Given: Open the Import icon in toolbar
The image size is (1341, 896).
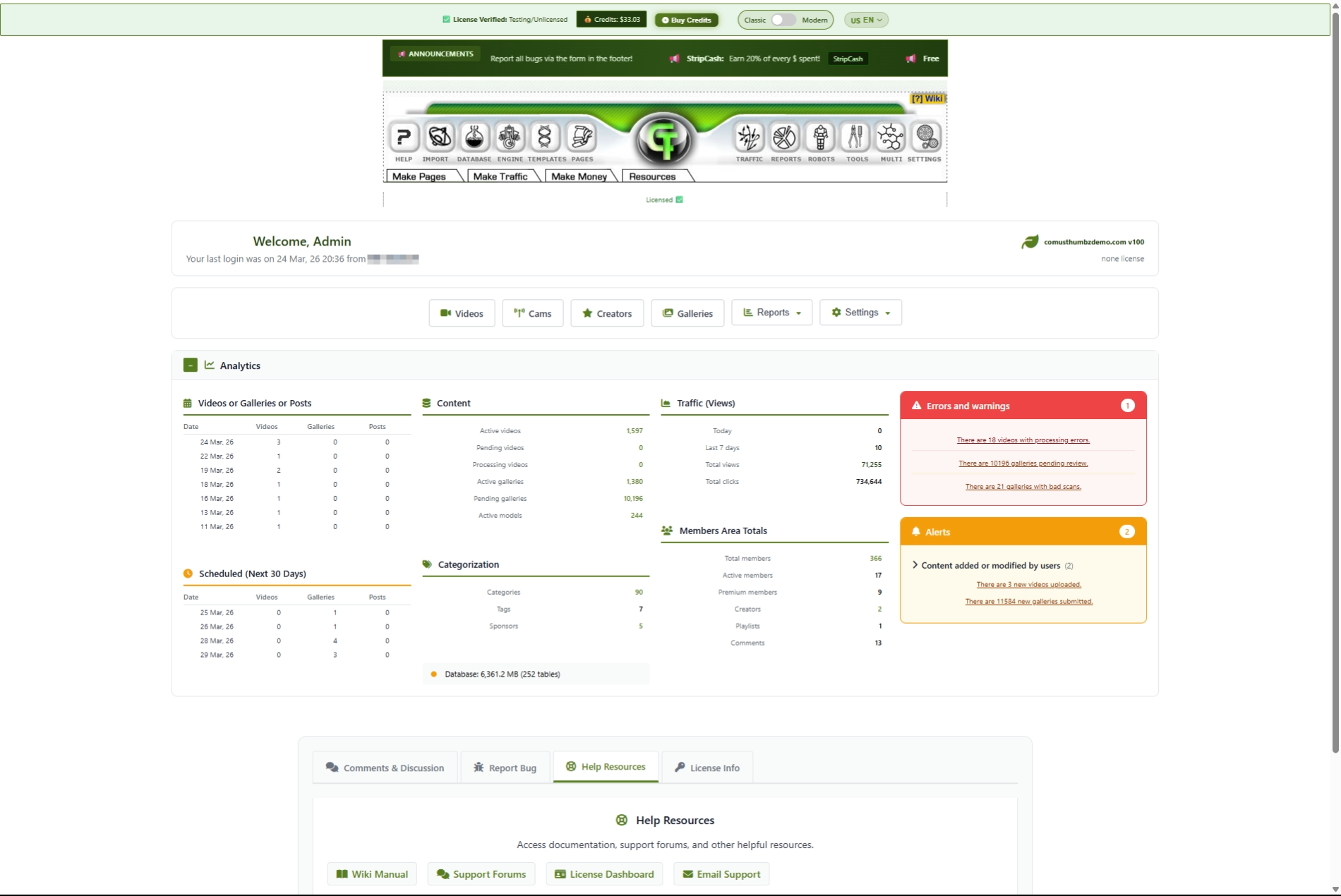Looking at the screenshot, I should coord(439,138).
